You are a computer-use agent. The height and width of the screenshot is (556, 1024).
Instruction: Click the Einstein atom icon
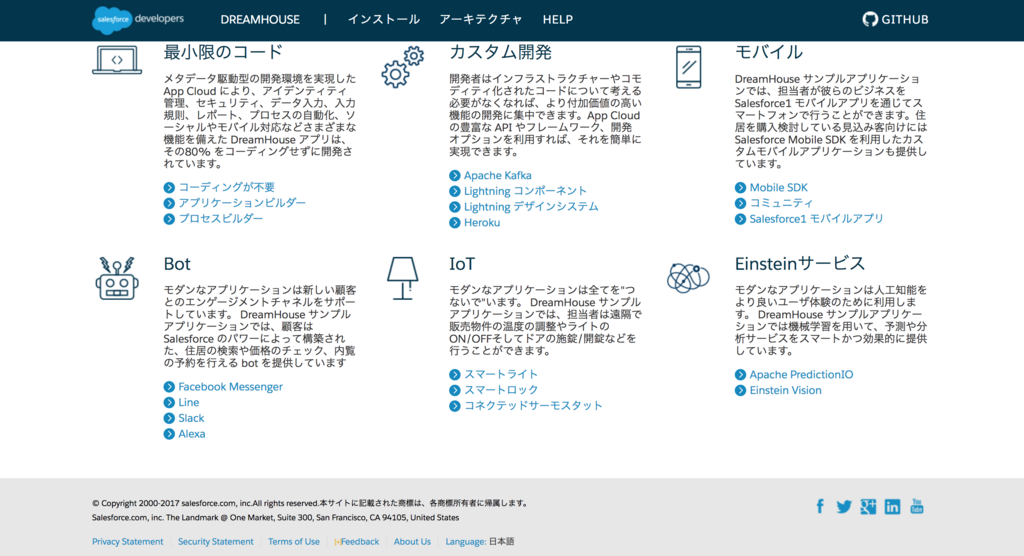pos(688,278)
